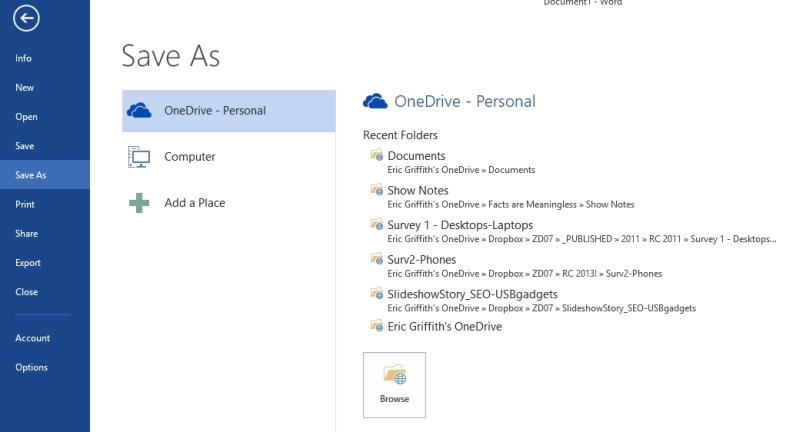Click the folder icon next to Documents
The width and height of the screenshot is (786, 432).
point(376,155)
